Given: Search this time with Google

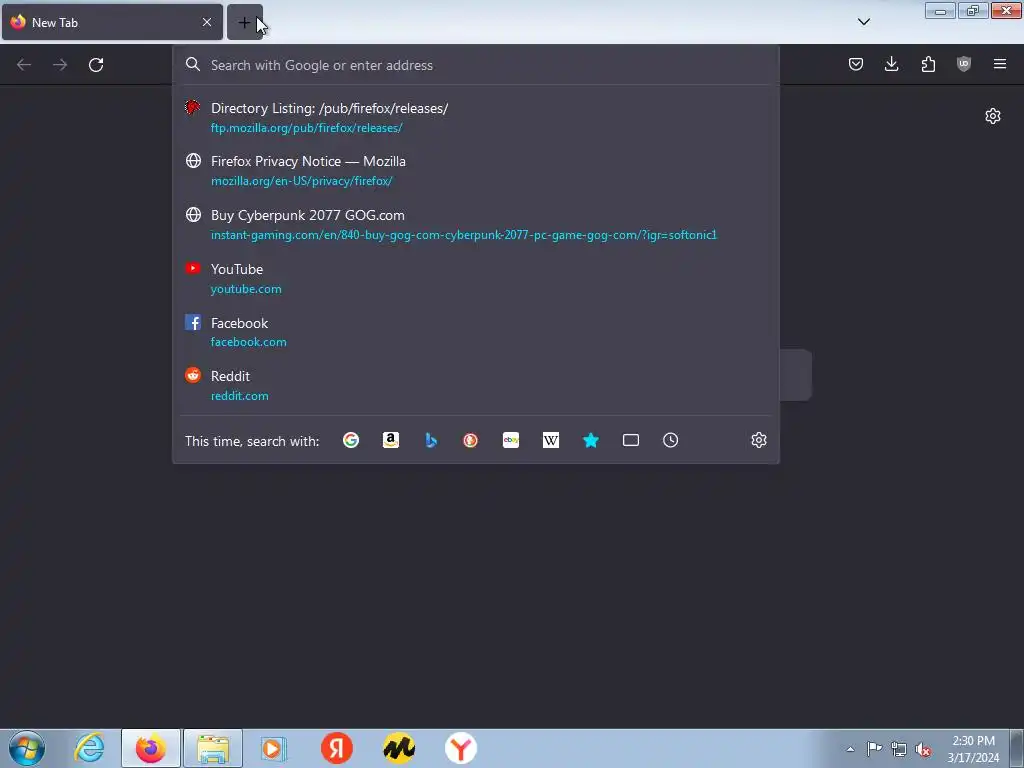Looking at the screenshot, I should pyautogui.click(x=351, y=440).
